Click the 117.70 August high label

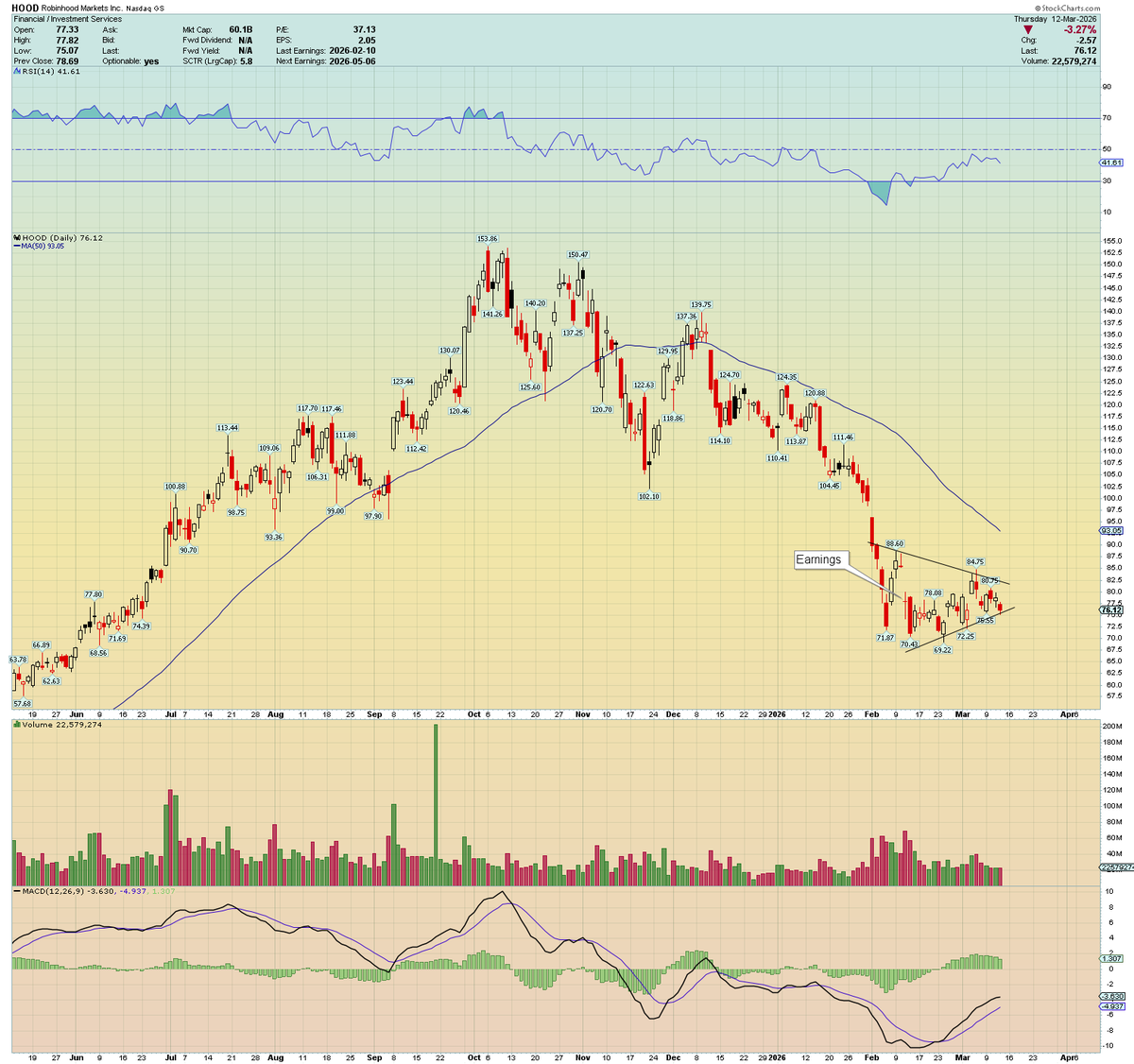308,408
